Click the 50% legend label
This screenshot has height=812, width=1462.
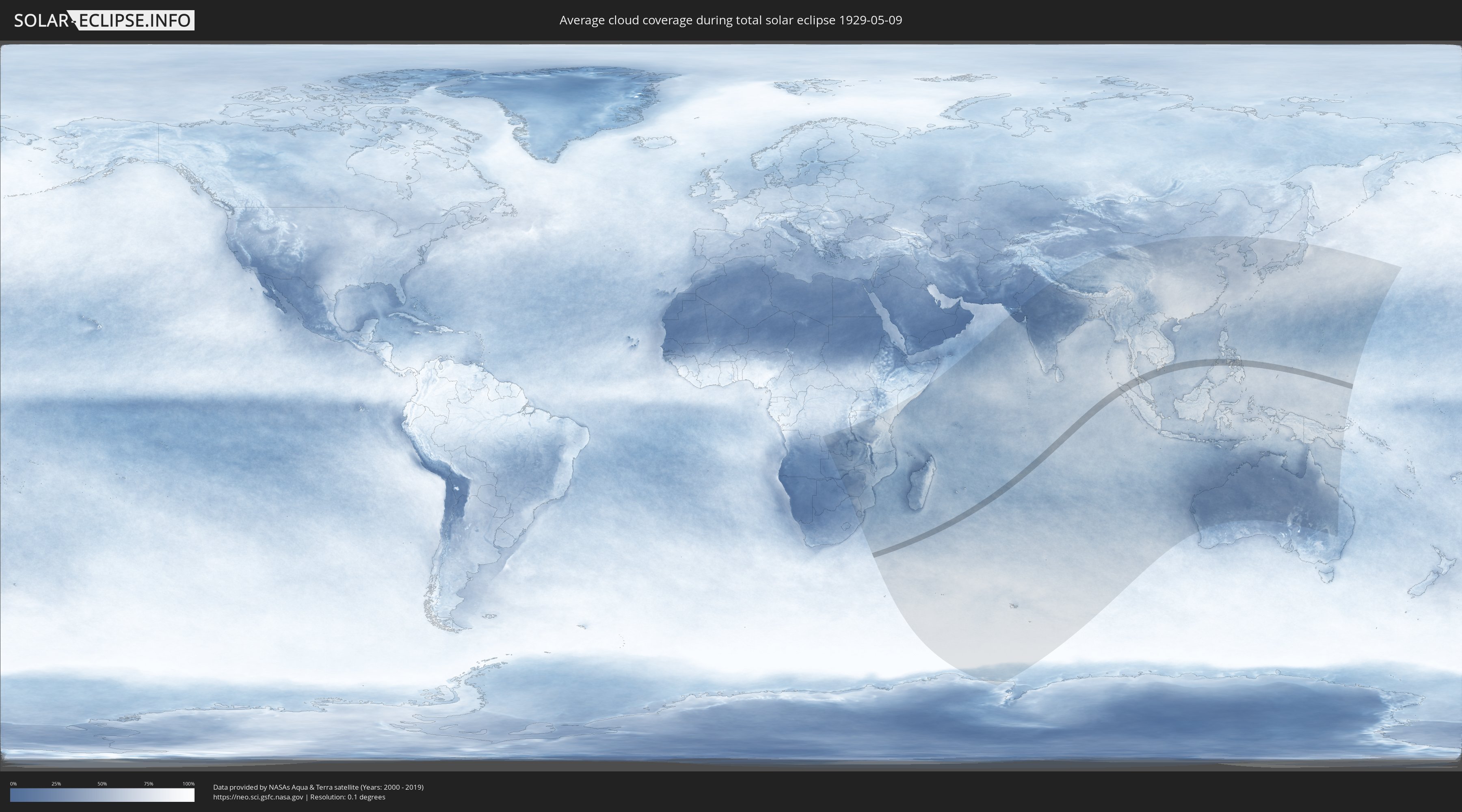coord(102,784)
